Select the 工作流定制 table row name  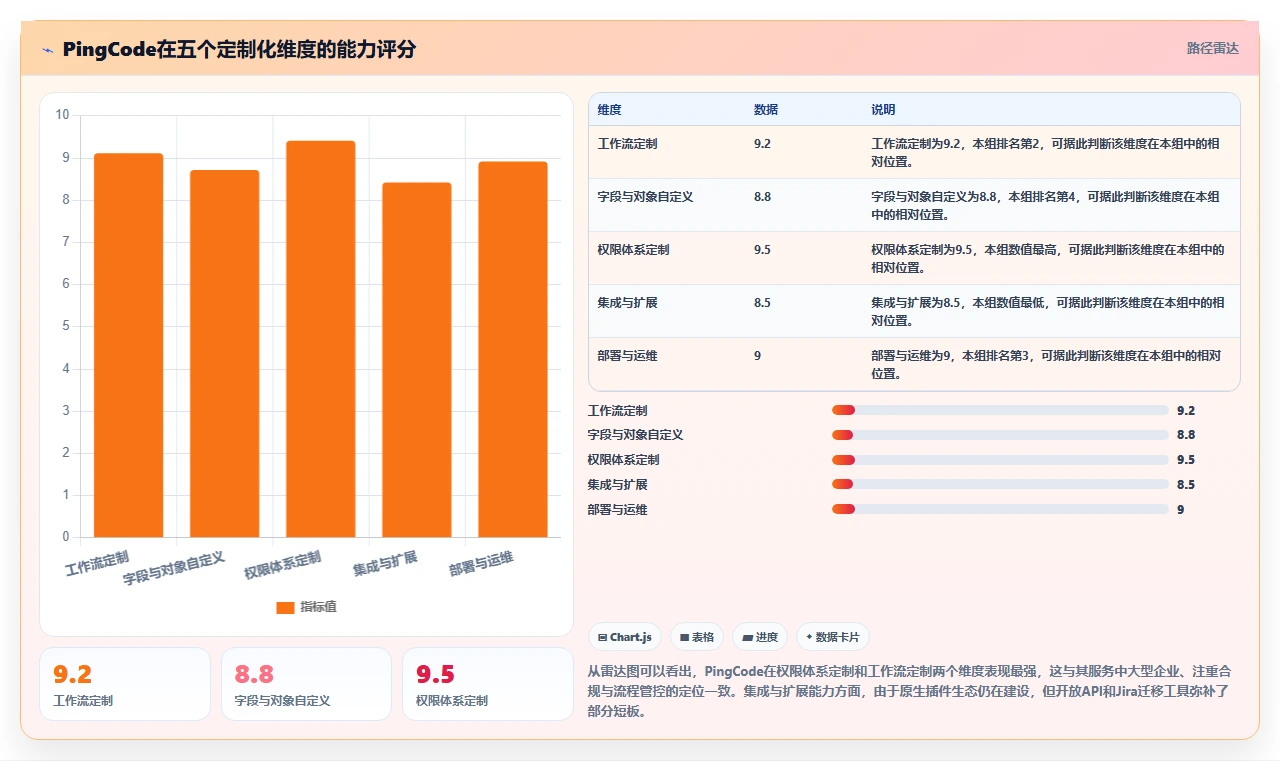click(627, 144)
